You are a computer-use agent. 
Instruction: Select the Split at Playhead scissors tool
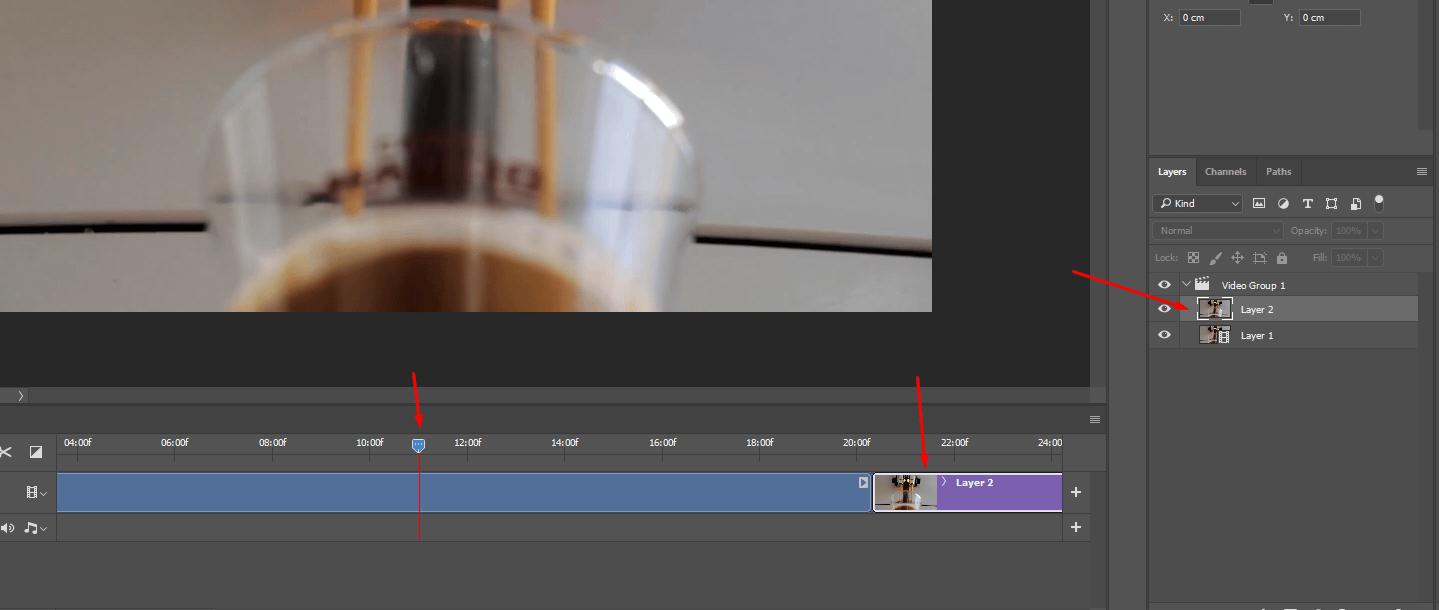pos(5,452)
